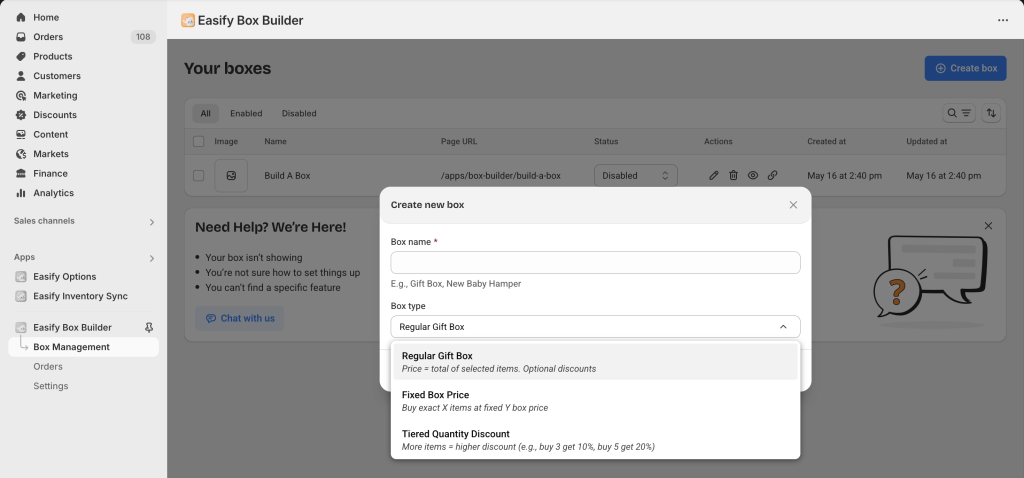Tick the Build A Box row checkbox
This screenshot has width=1024, height=478.
(x=199, y=176)
